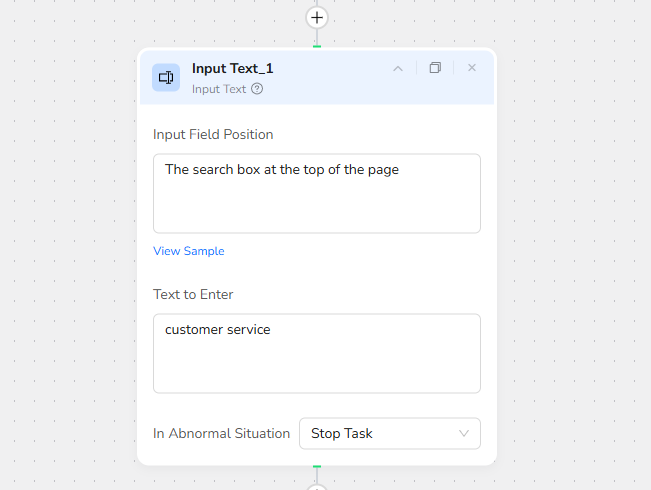Open the In Abnormal Situation dropdown
This screenshot has height=490, width=651.
click(x=389, y=433)
